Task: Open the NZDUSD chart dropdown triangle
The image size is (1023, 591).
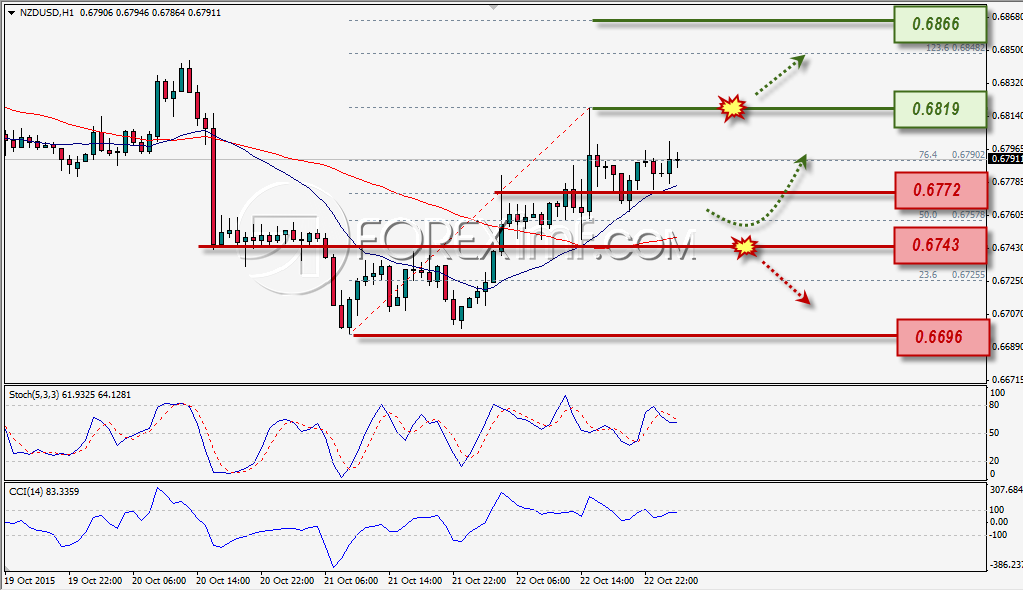Action: pos(11,13)
